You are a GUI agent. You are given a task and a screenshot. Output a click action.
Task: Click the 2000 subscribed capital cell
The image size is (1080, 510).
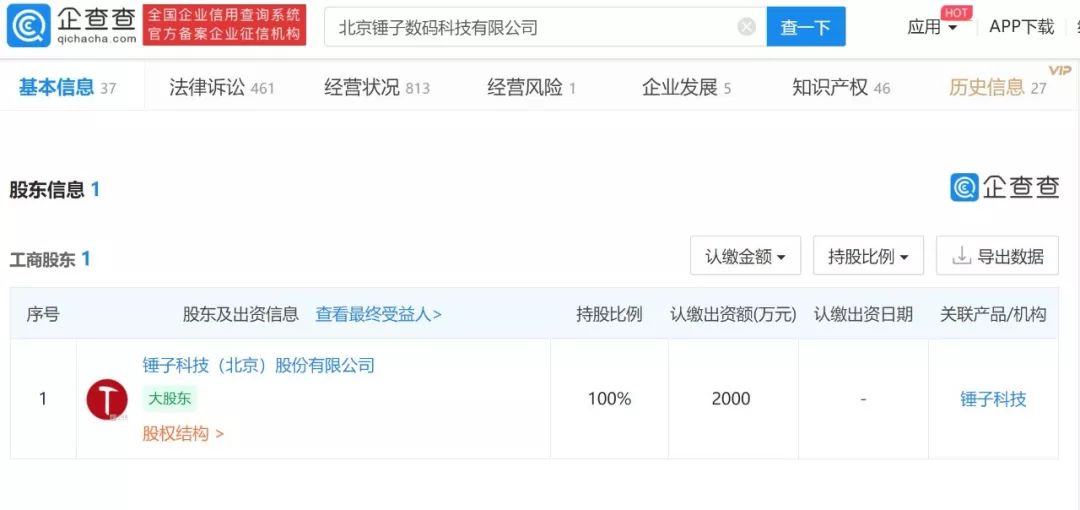[731, 399]
